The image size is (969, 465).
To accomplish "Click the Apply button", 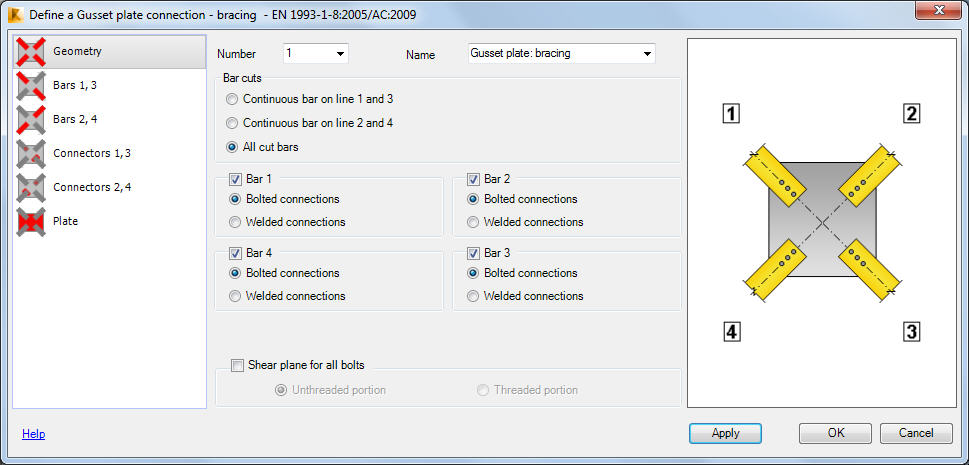I will tap(726, 433).
